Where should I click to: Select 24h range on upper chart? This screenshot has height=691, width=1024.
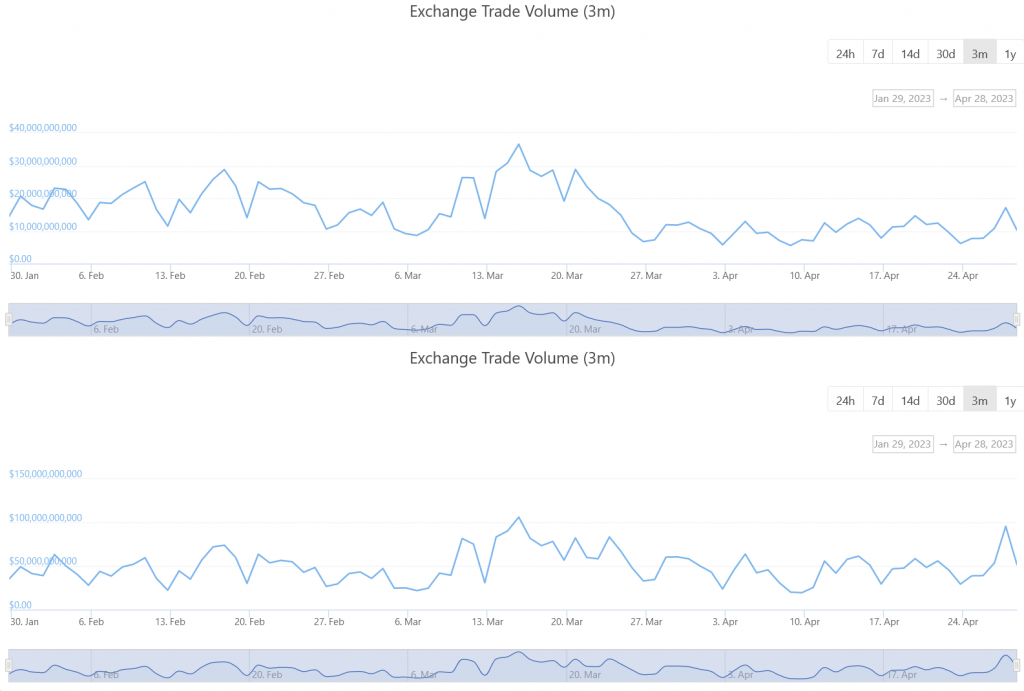[845, 54]
